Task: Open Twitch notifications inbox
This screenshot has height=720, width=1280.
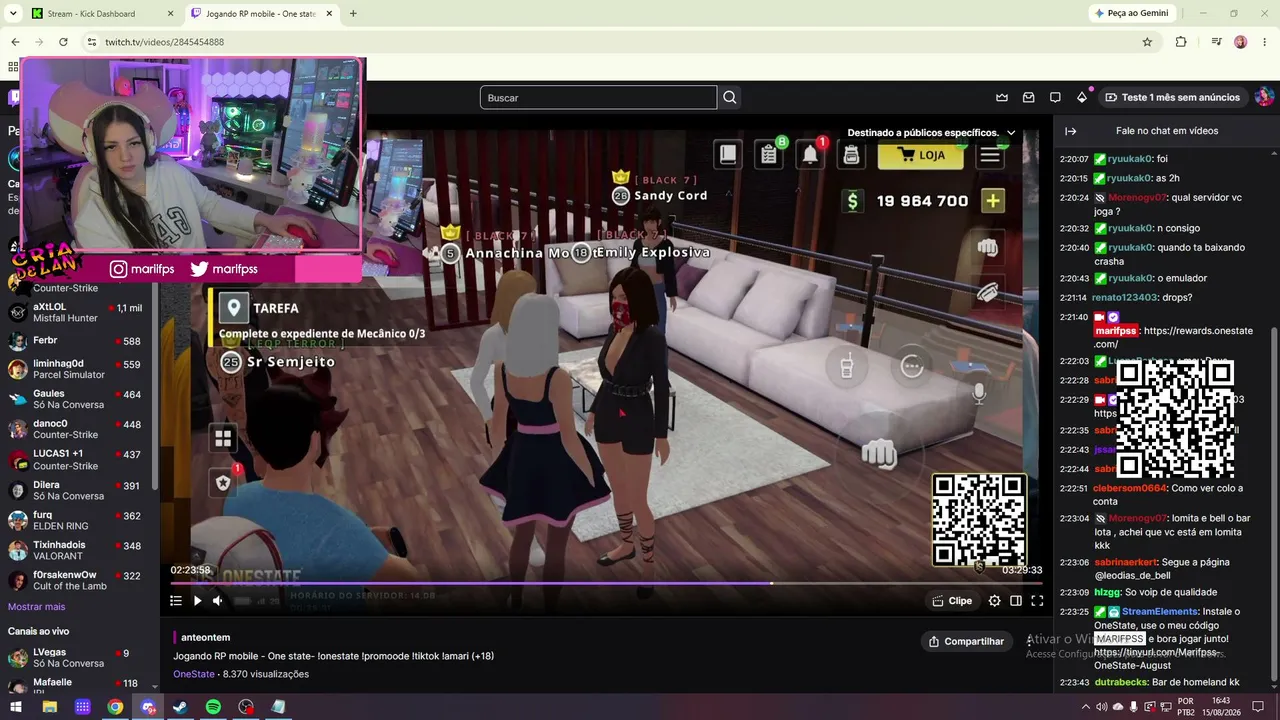Action: (x=1028, y=97)
